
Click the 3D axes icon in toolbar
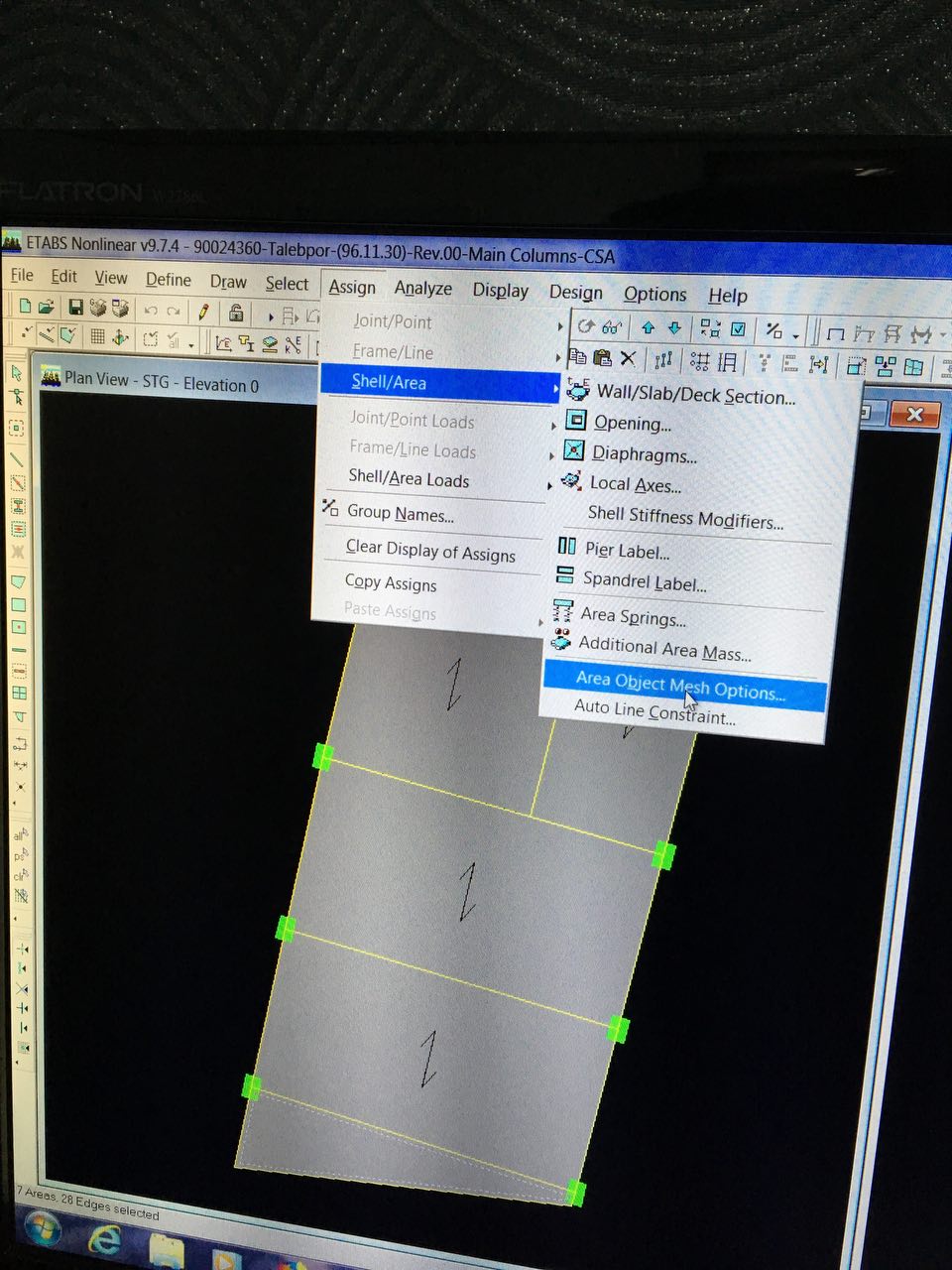(120, 338)
